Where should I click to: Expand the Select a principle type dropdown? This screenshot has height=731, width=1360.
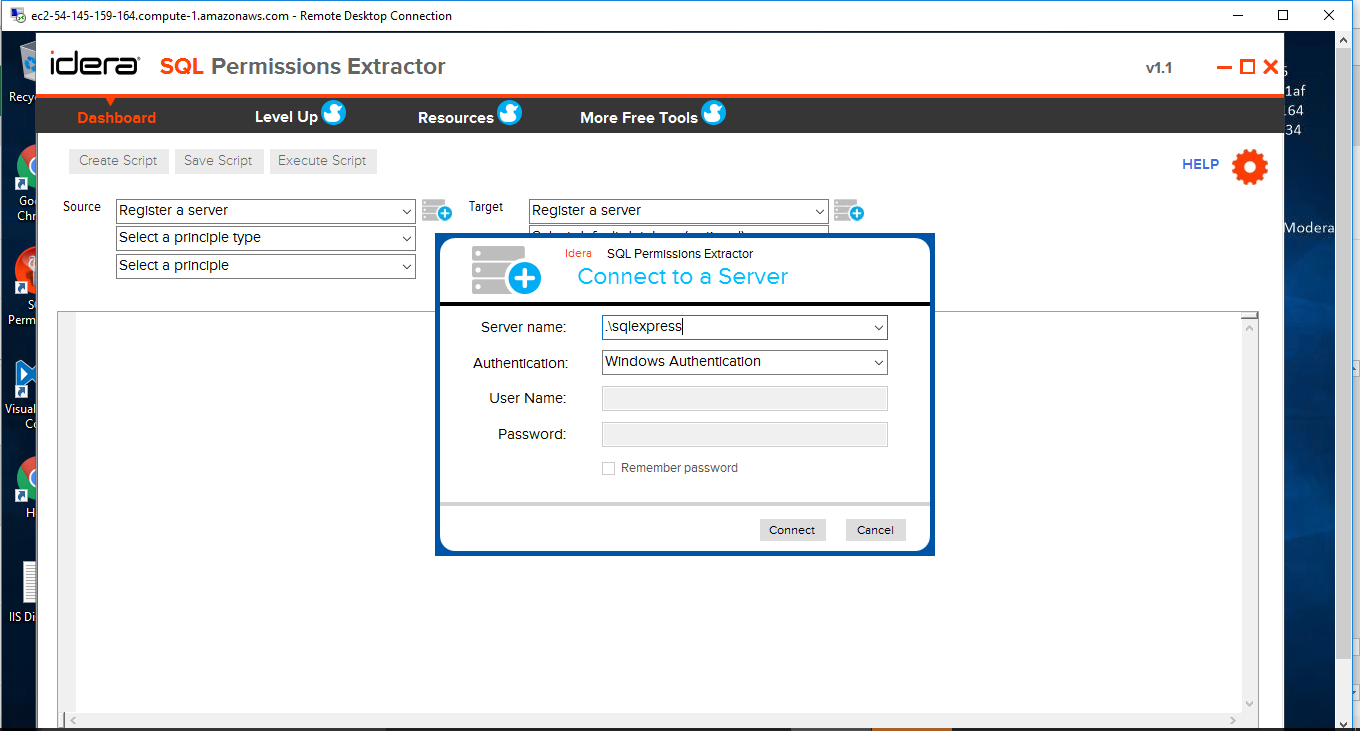point(404,238)
